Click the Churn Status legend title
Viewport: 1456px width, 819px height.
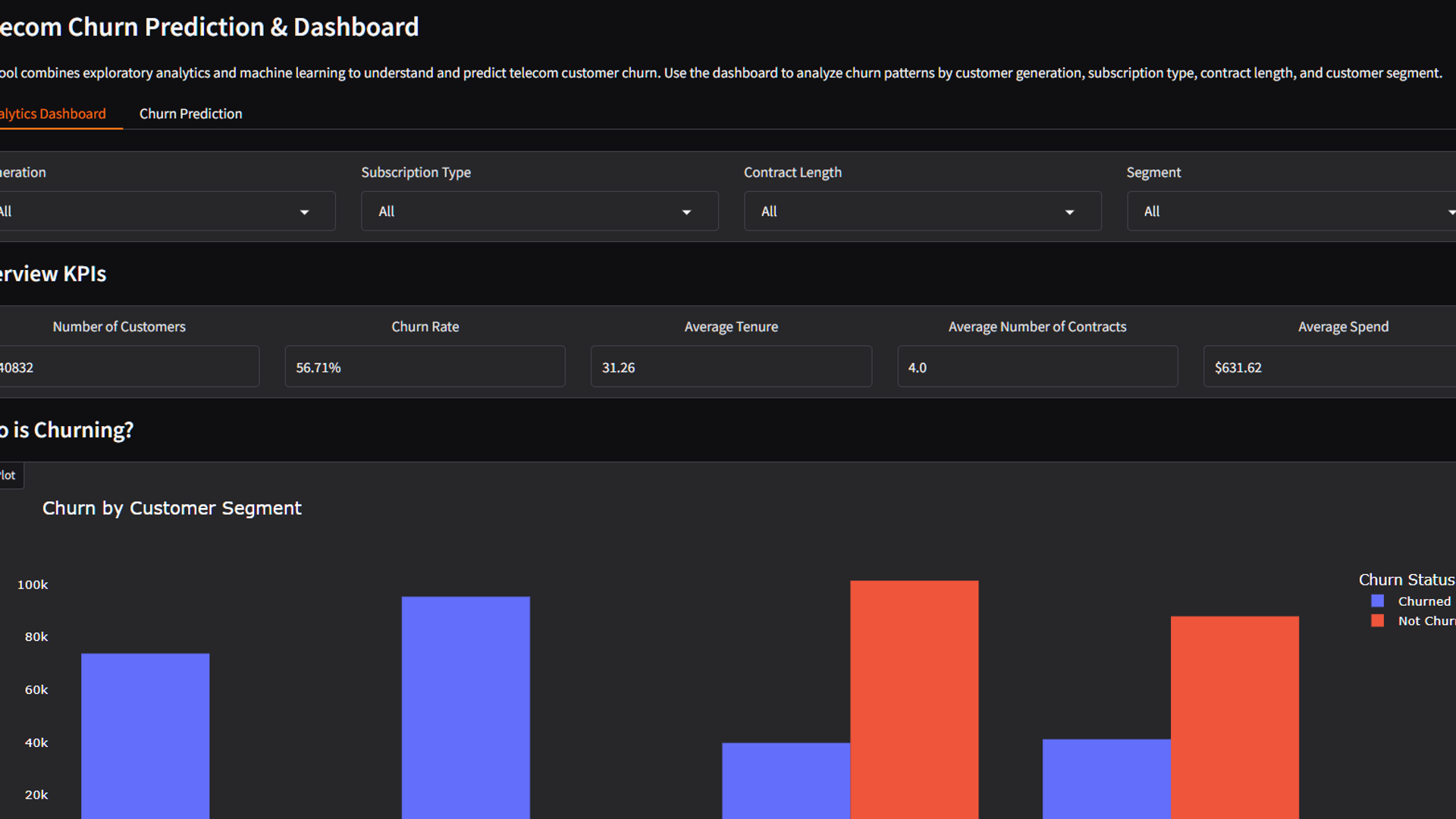pos(1407,580)
